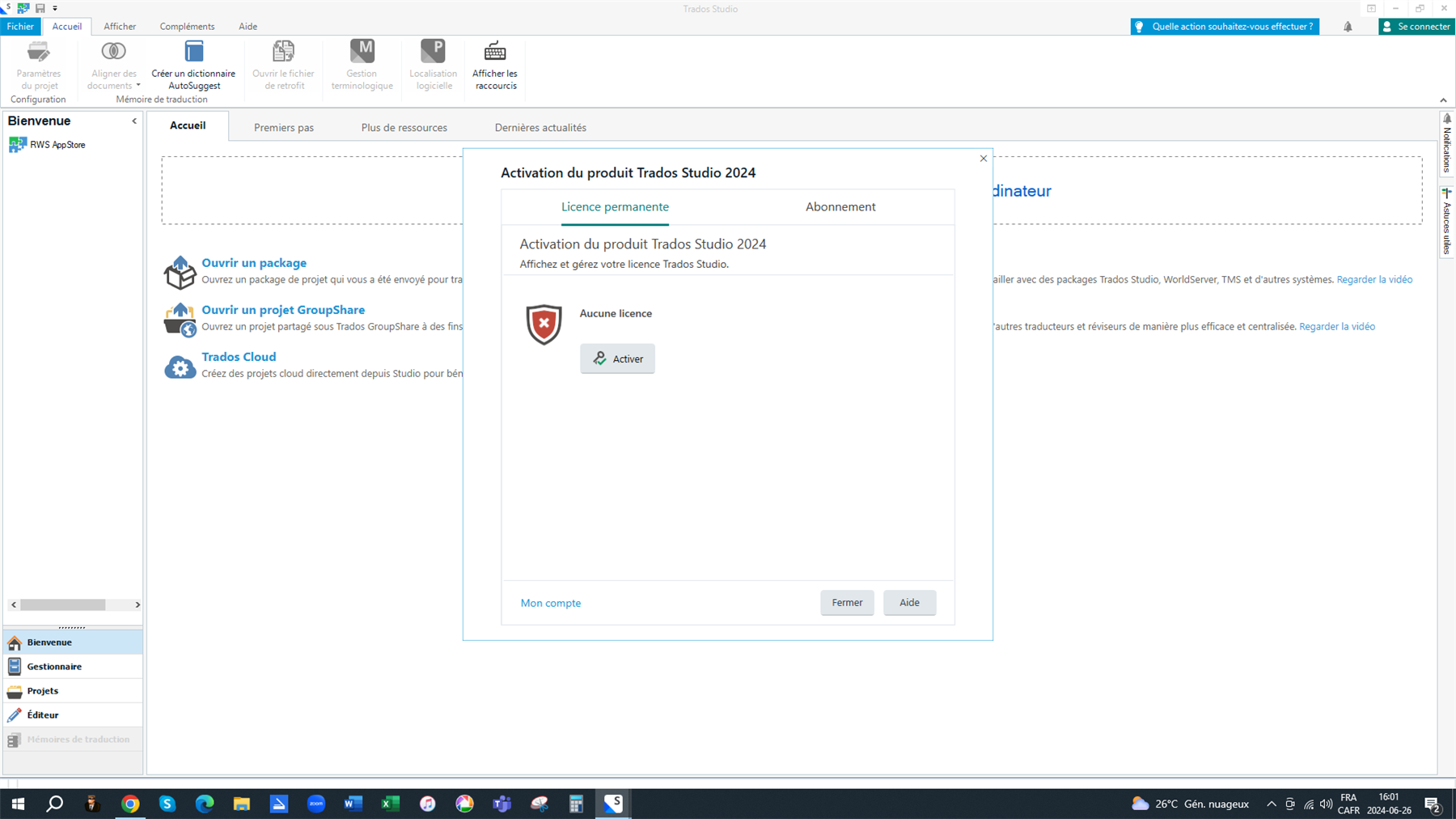Viewport: 1456px width, 819px height.
Task: Open Ouvrir le fichier de retrofit
Action: pos(283,65)
